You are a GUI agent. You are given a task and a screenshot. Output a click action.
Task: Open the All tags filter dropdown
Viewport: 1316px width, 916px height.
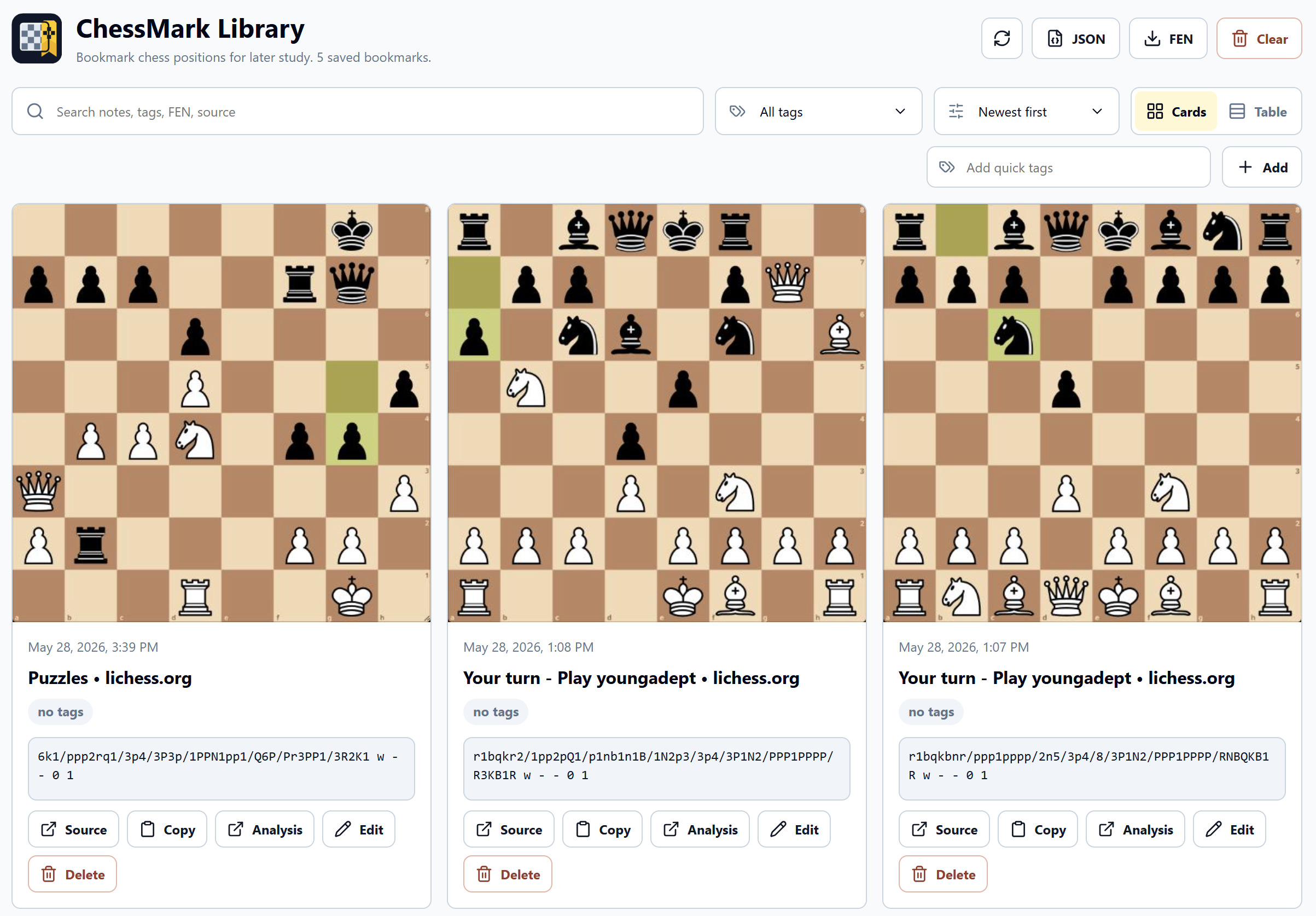[x=818, y=111]
